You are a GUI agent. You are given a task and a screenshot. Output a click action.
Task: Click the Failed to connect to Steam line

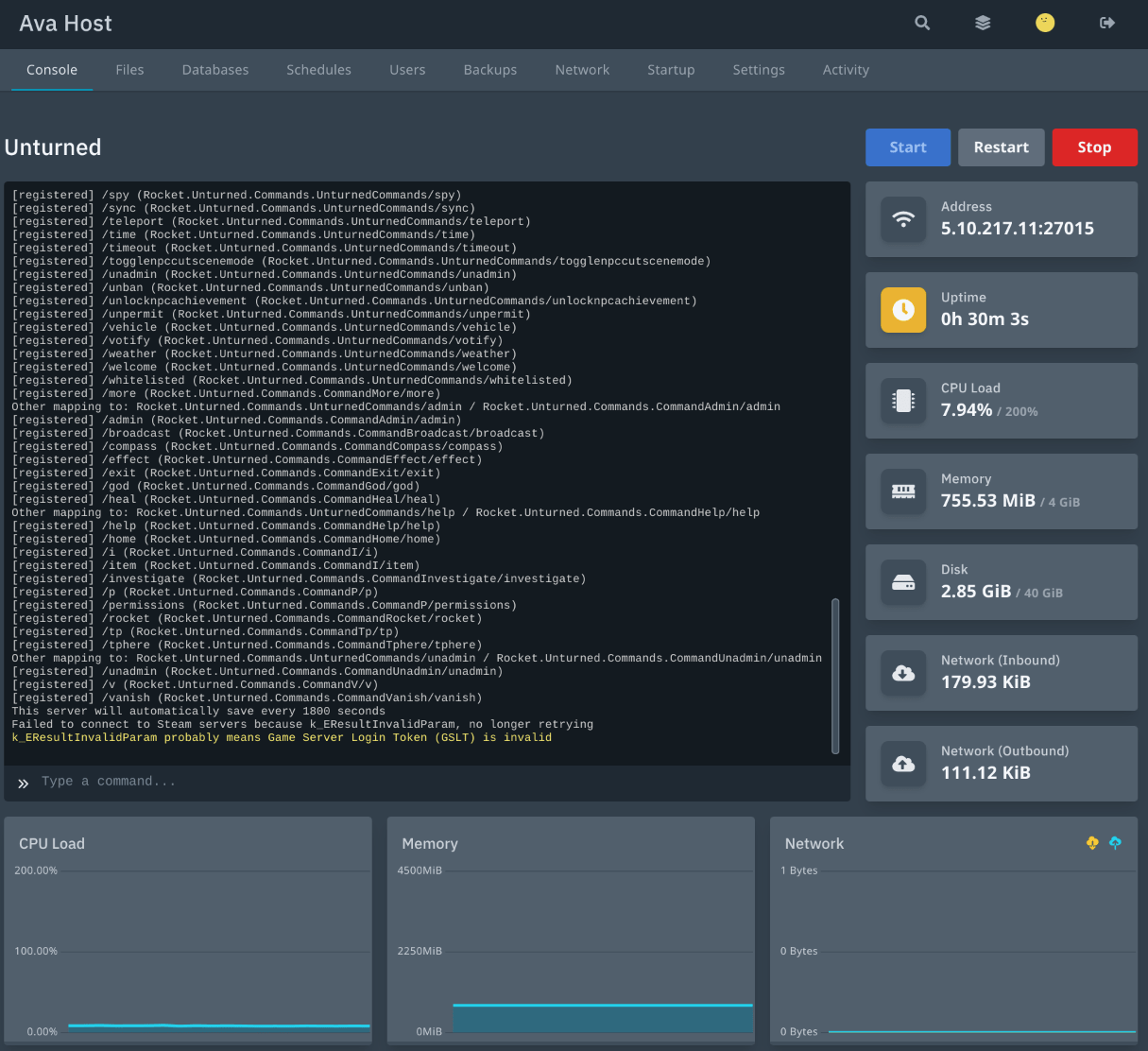click(x=302, y=724)
